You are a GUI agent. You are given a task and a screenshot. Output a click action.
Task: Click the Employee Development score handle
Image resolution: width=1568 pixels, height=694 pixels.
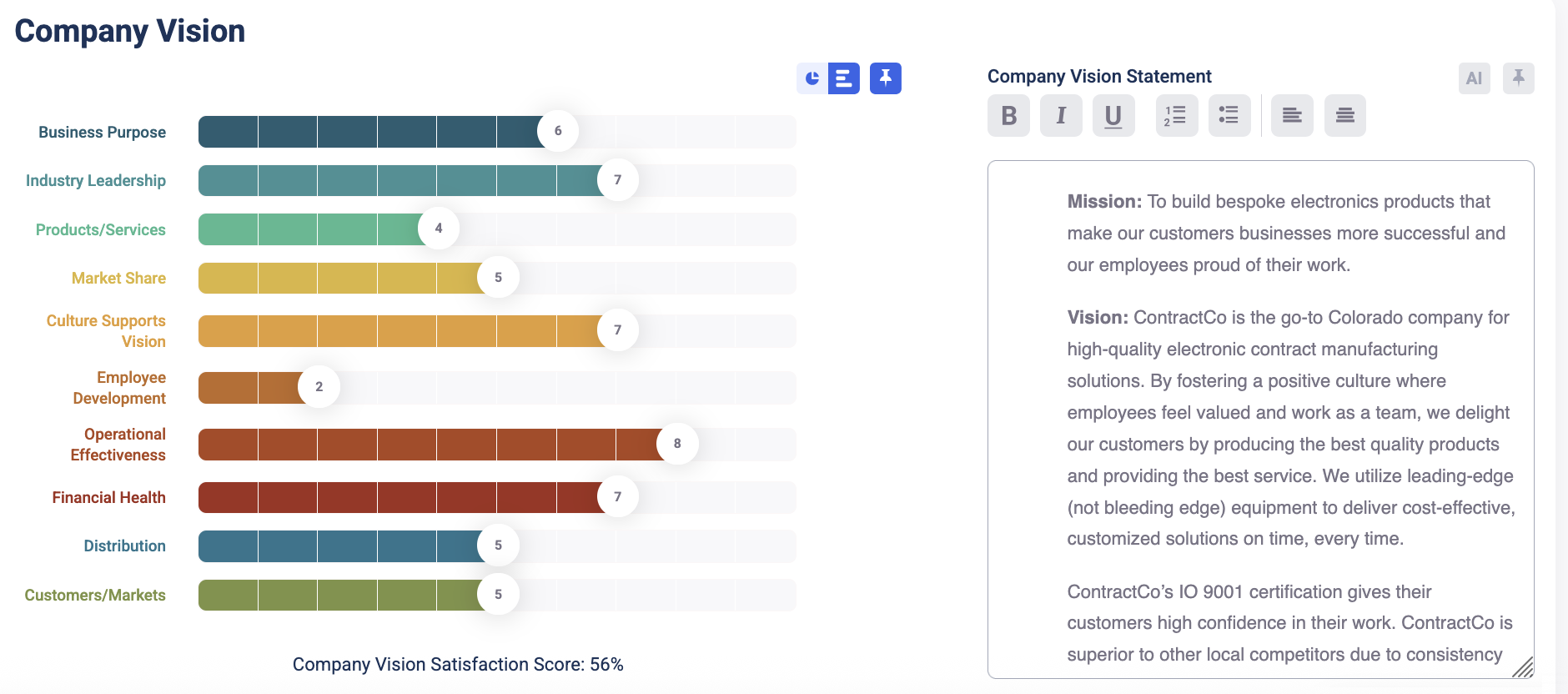pos(319,386)
